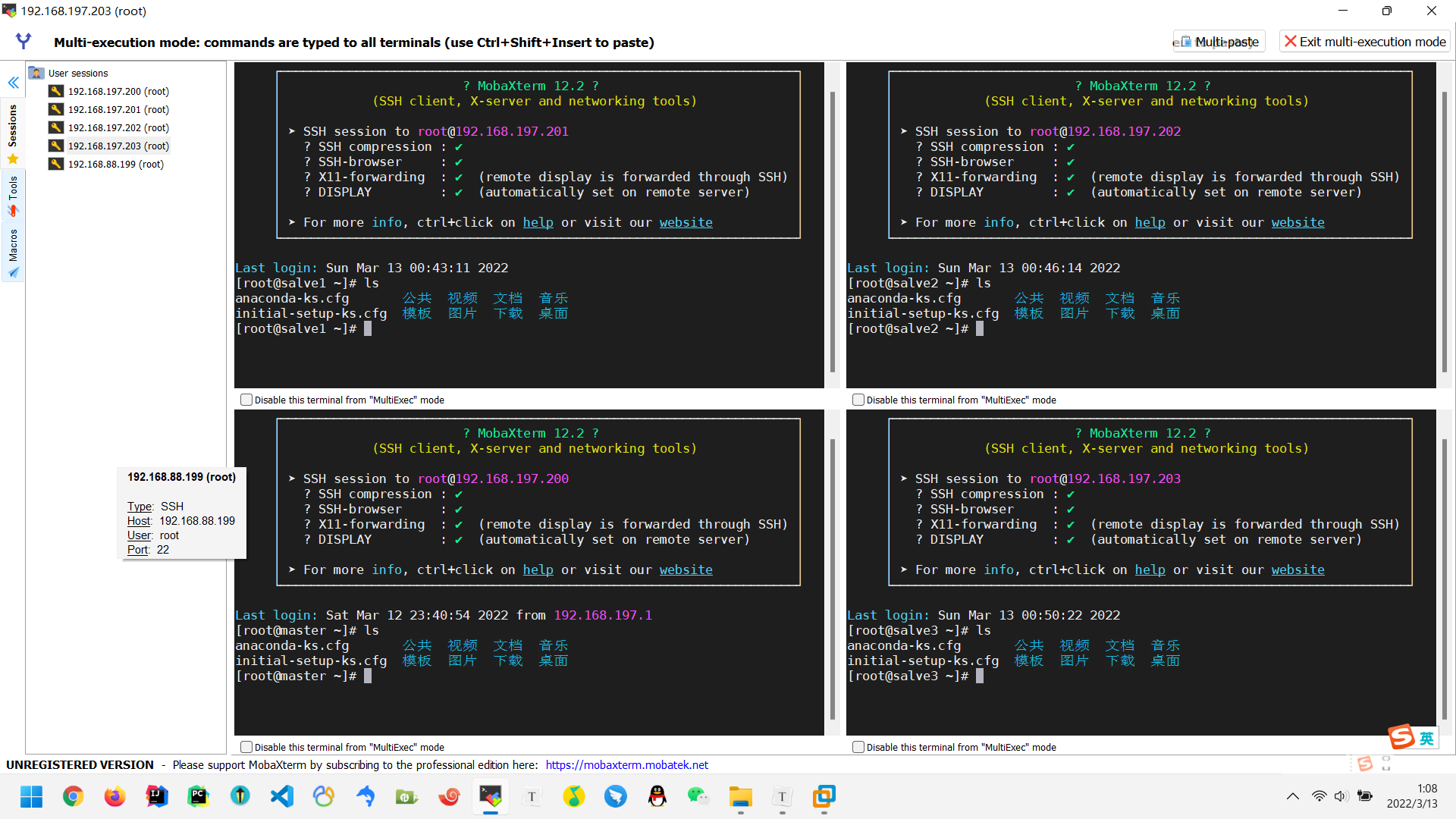Viewport: 1456px width, 819px height.
Task: Click the salve1 terminal prompt line
Action: [303, 328]
